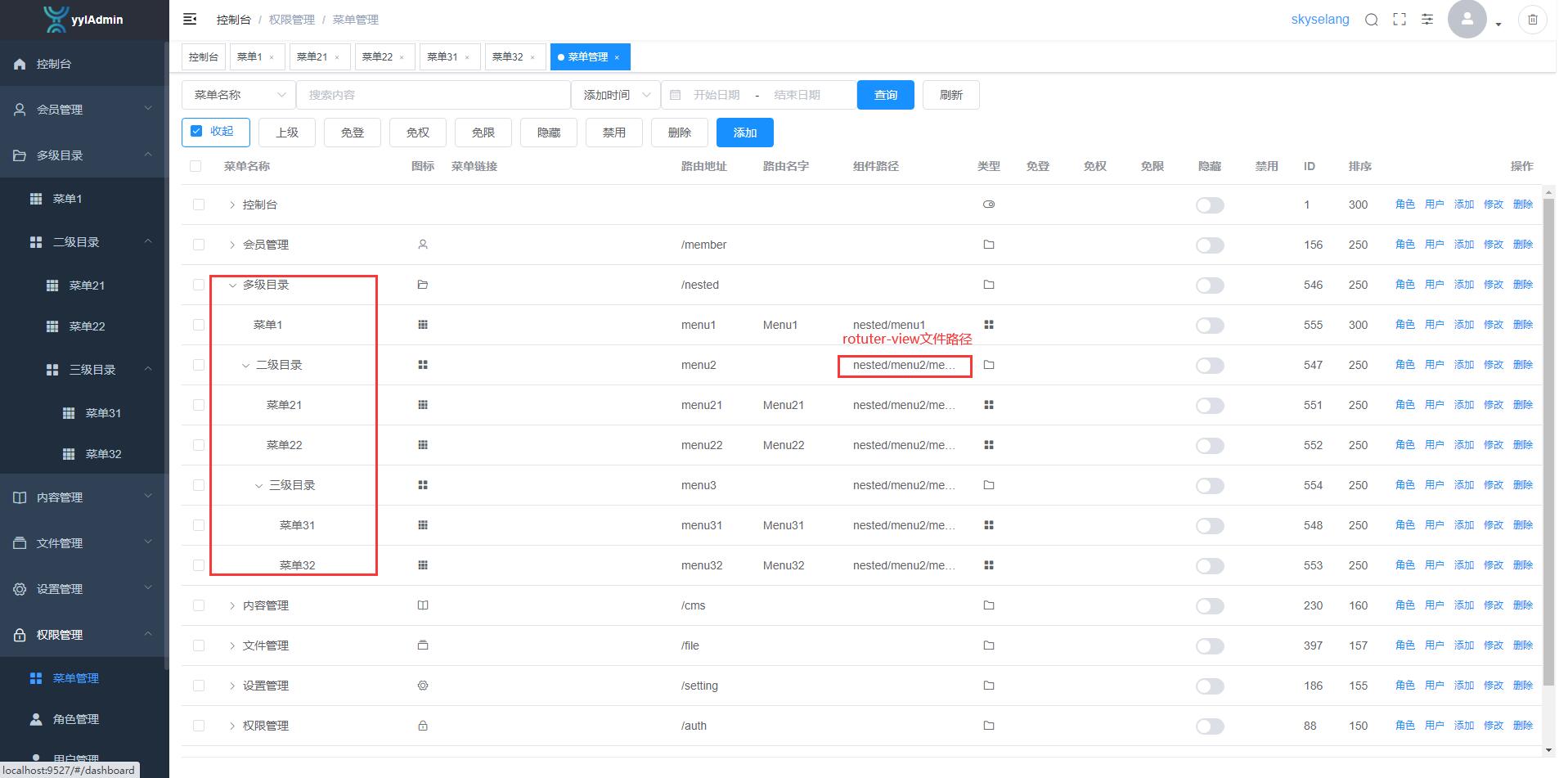Close the 菜单22 tab with its x
This screenshot has height=778, width=1568.
pyautogui.click(x=402, y=57)
